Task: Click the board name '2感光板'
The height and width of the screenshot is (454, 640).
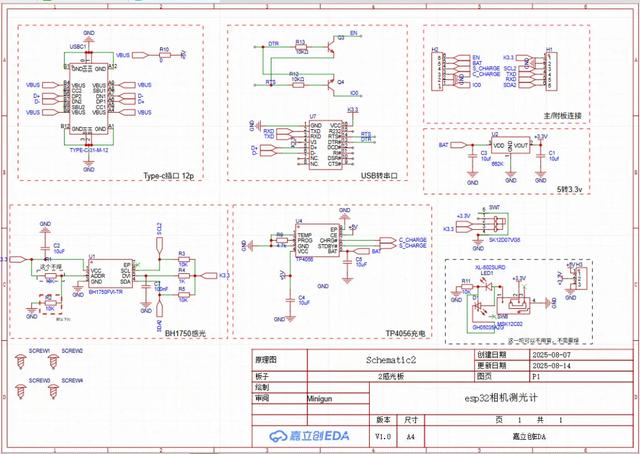Action: (391, 377)
